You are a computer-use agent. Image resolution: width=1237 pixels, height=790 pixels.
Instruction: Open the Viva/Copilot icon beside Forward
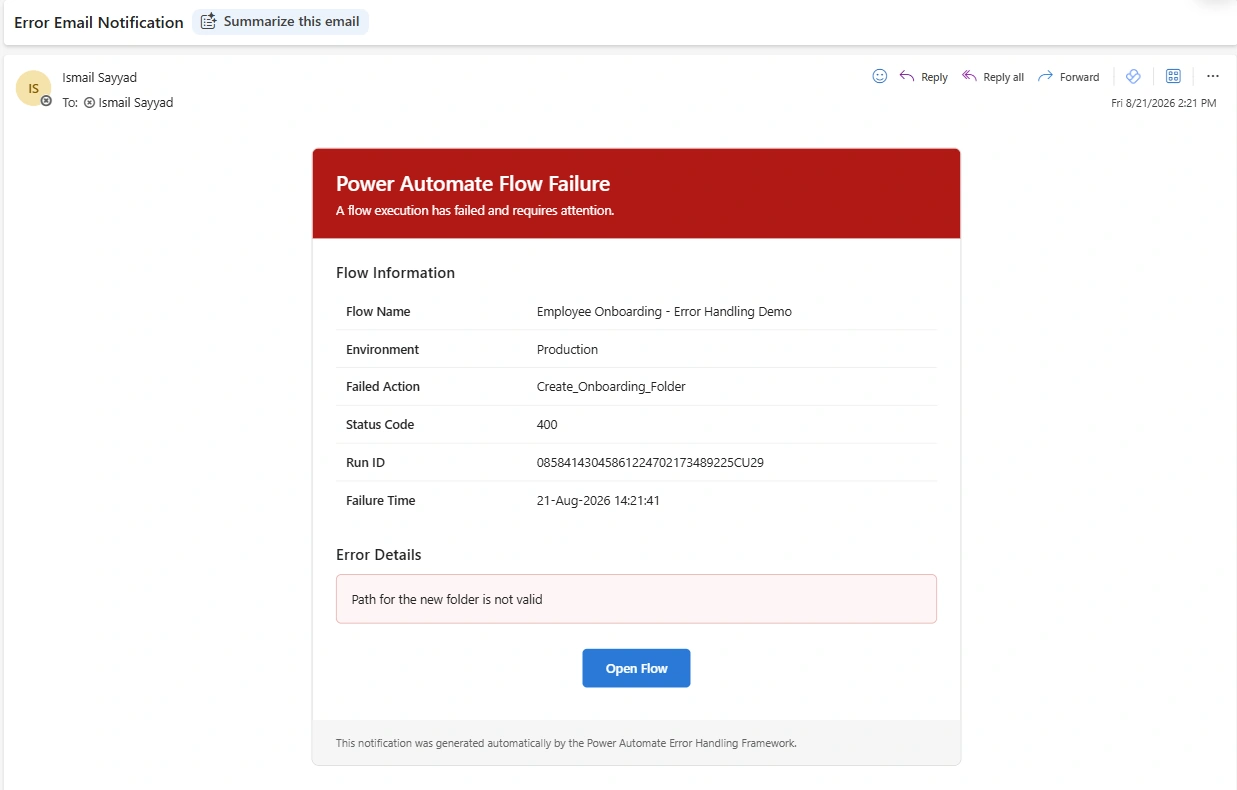tap(1133, 76)
